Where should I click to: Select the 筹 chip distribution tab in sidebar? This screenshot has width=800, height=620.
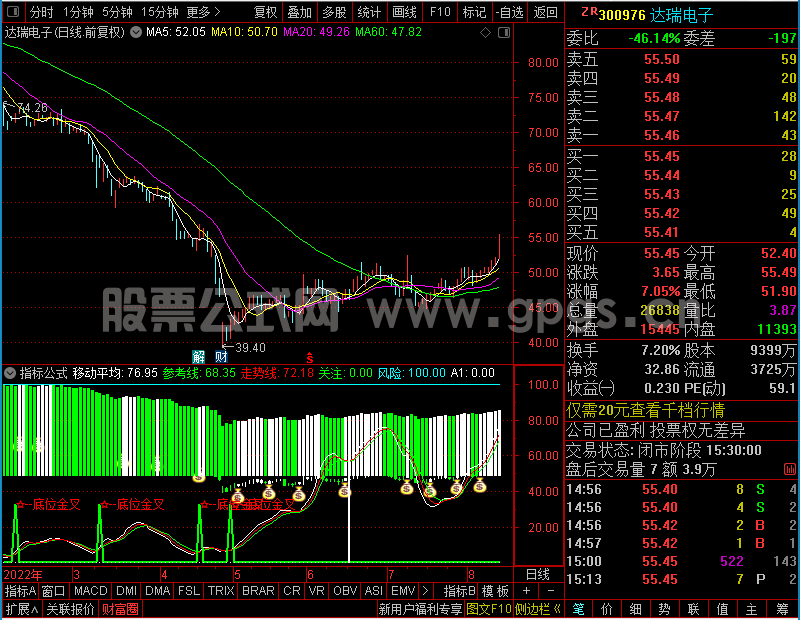point(783,609)
